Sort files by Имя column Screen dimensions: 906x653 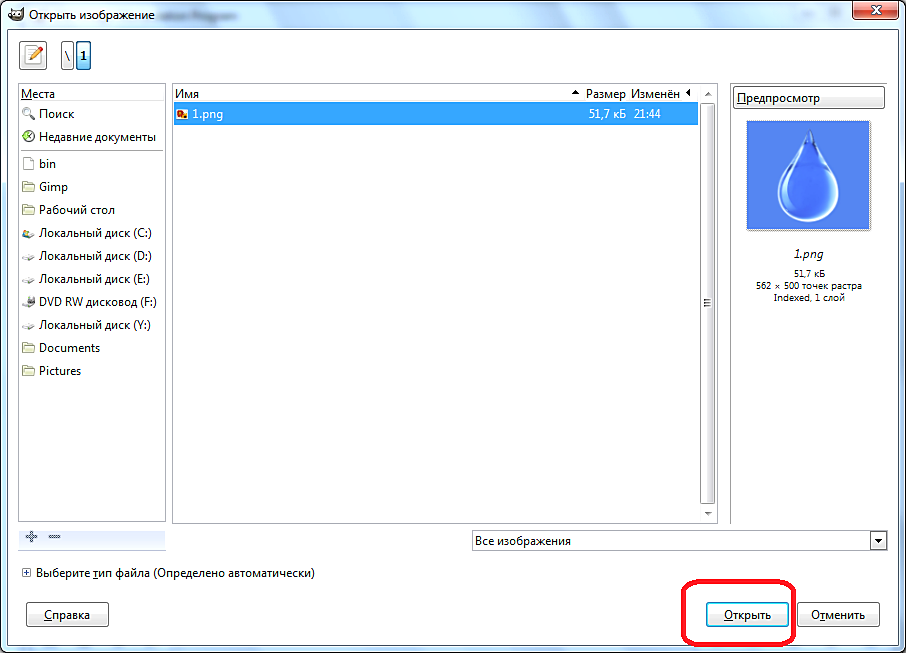point(377,94)
